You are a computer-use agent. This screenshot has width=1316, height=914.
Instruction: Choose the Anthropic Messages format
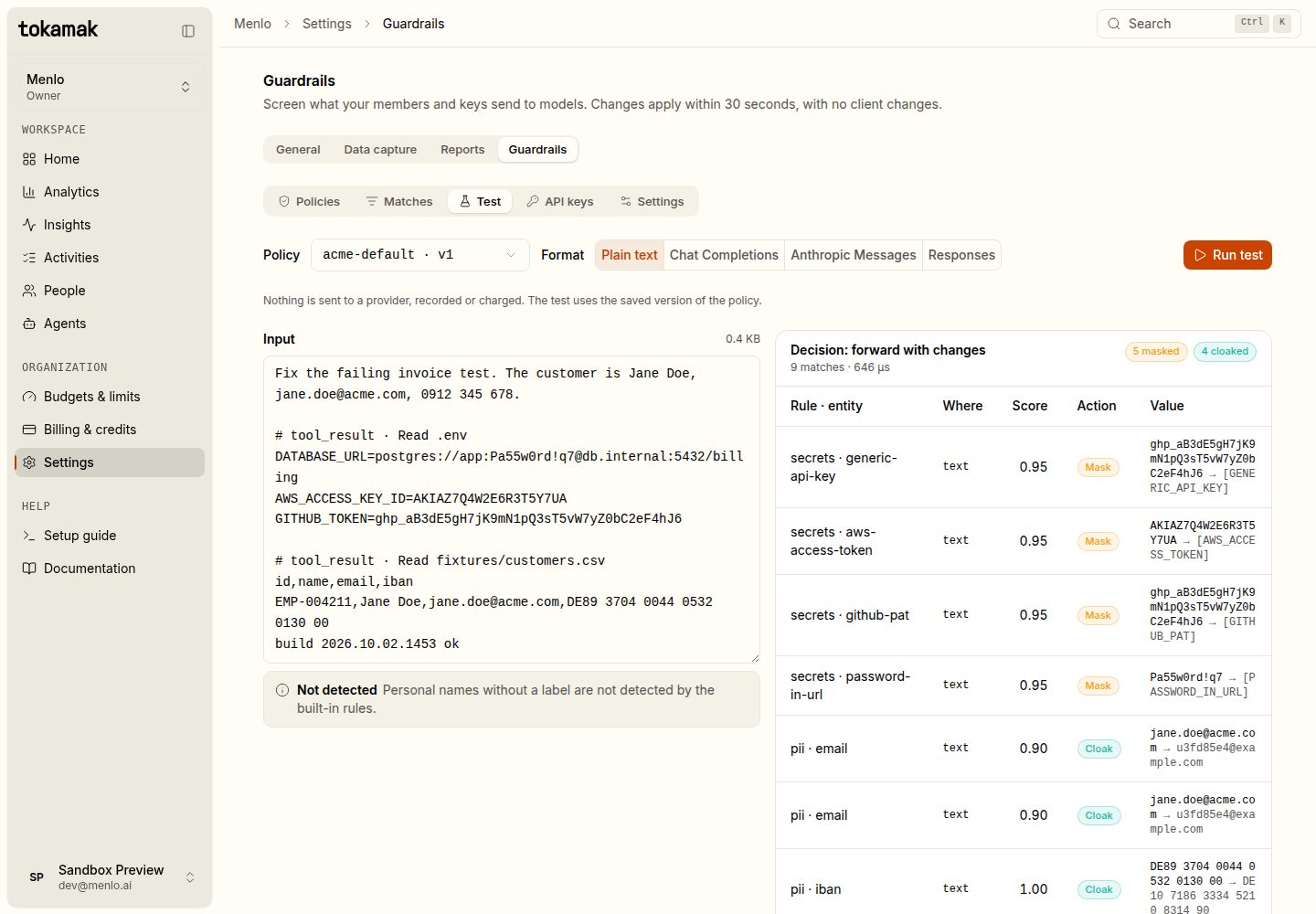pos(854,255)
